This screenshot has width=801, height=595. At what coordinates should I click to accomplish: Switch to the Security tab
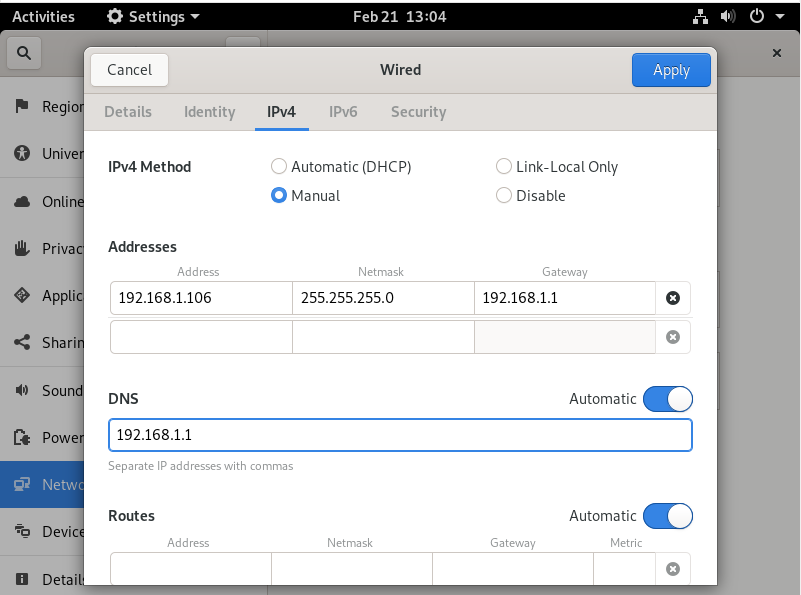point(418,112)
